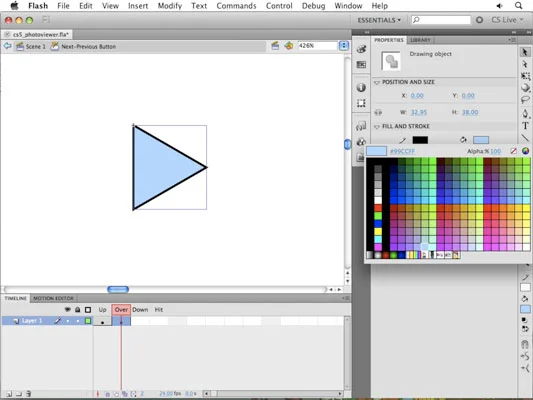533x400 pixels.
Task: Select the 3D Rotation tool
Action: pos(525,88)
